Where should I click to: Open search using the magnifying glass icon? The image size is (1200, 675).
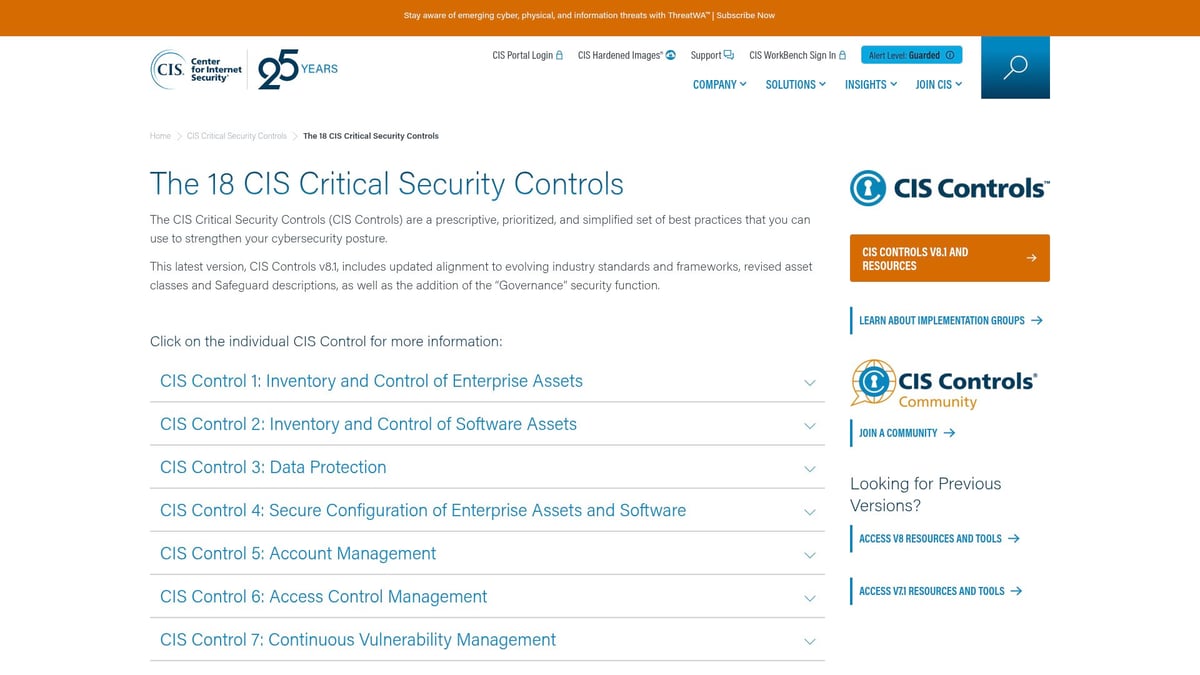[x=1014, y=66]
